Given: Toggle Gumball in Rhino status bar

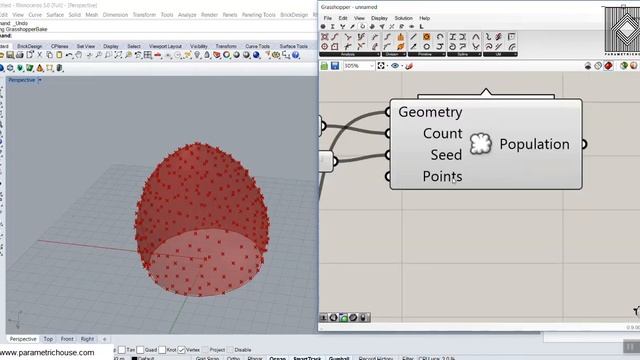Looking at the screenshot, I should pos(339,358).
